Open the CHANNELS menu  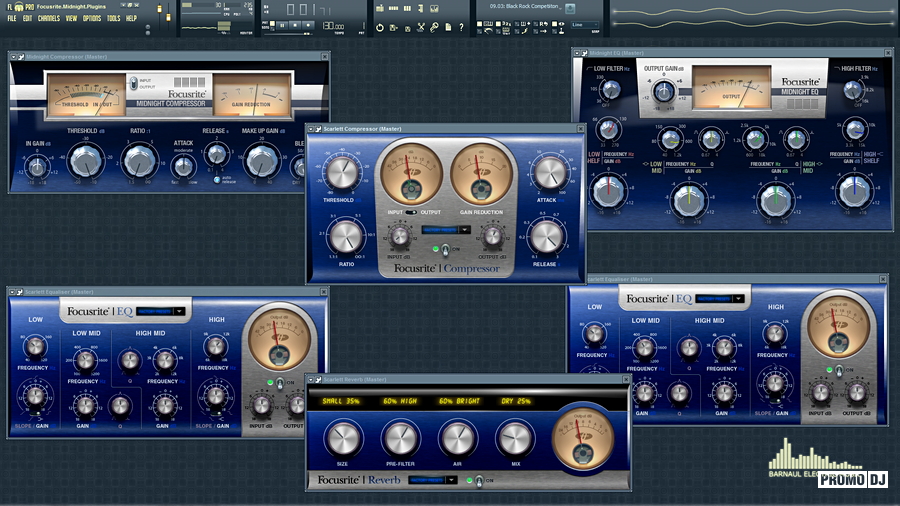[49, 18]
